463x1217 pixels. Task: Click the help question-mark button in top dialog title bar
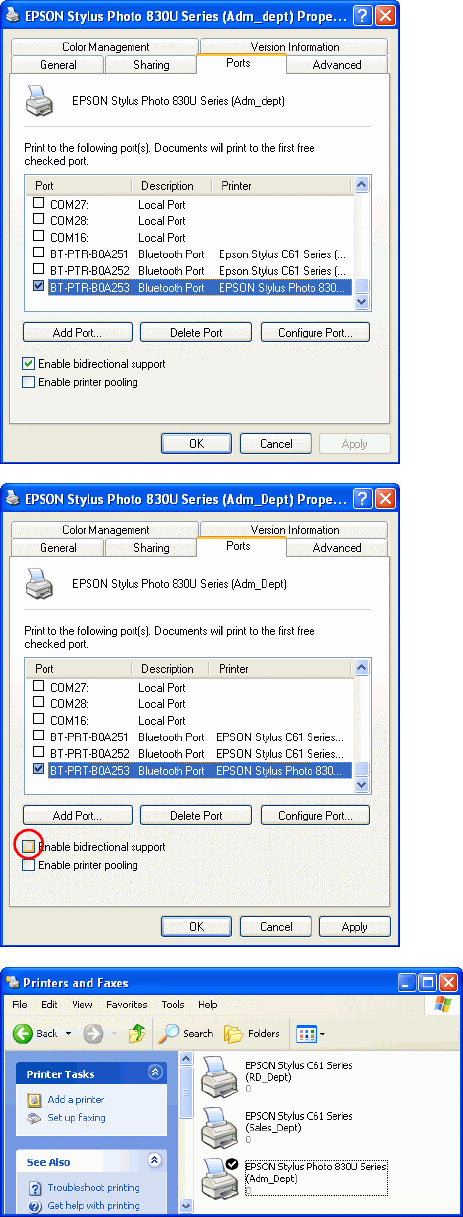(x=361, y=15)
